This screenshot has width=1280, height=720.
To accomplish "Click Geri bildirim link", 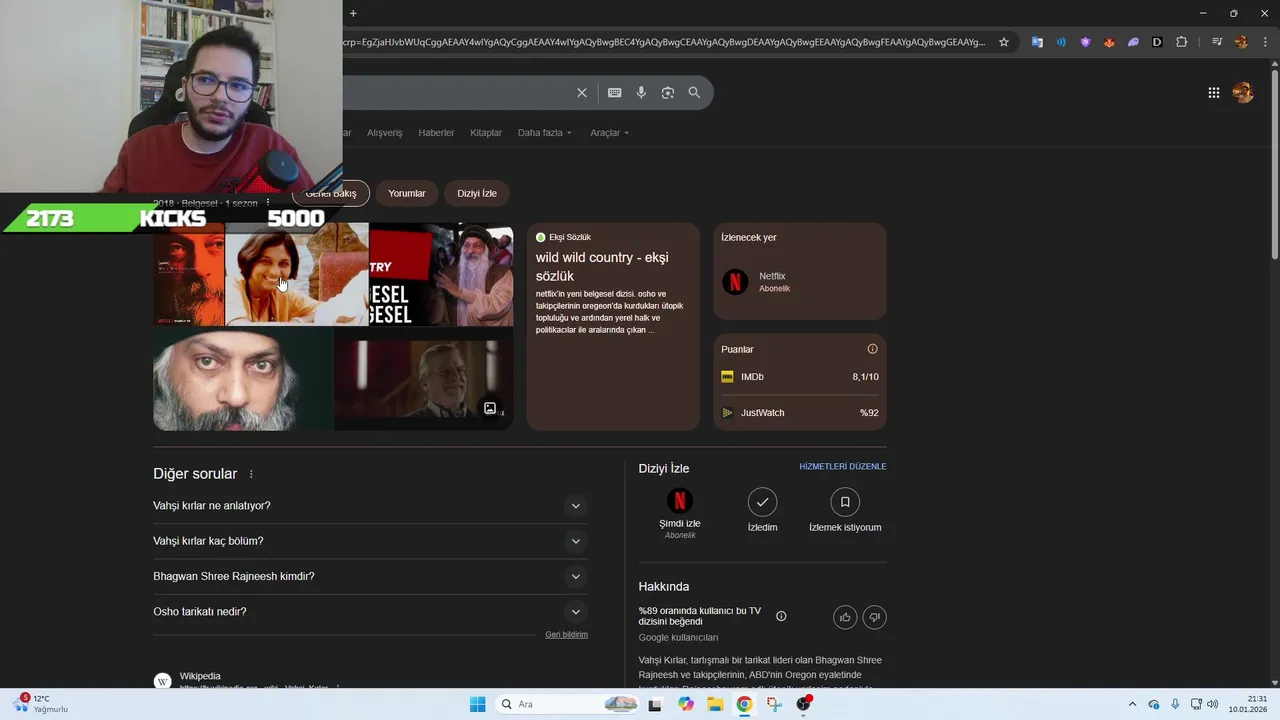I will [566, 635].
